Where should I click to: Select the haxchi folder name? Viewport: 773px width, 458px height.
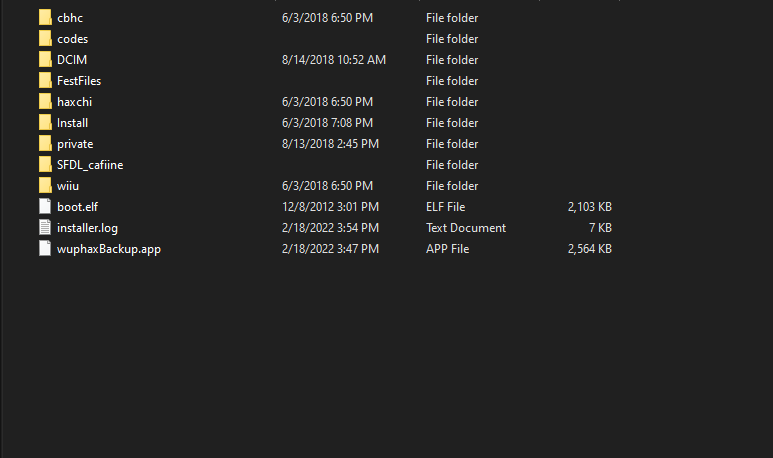[74, 102]
